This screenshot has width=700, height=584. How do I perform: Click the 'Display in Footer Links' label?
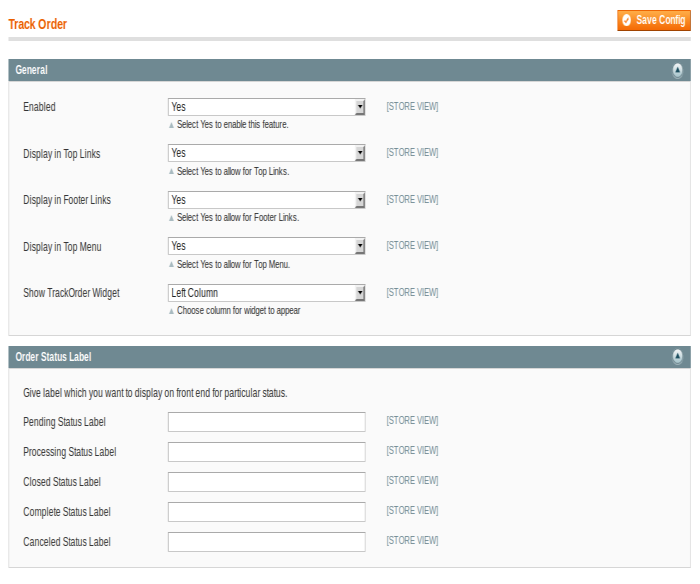pos(67,200)
